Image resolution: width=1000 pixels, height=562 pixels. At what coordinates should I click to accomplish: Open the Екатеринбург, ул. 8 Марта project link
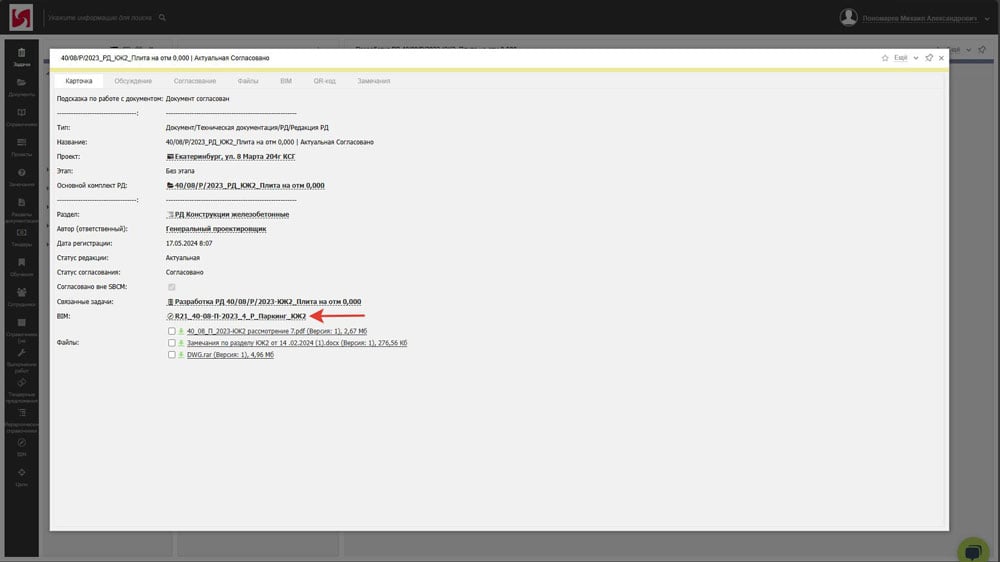point(234,157)
